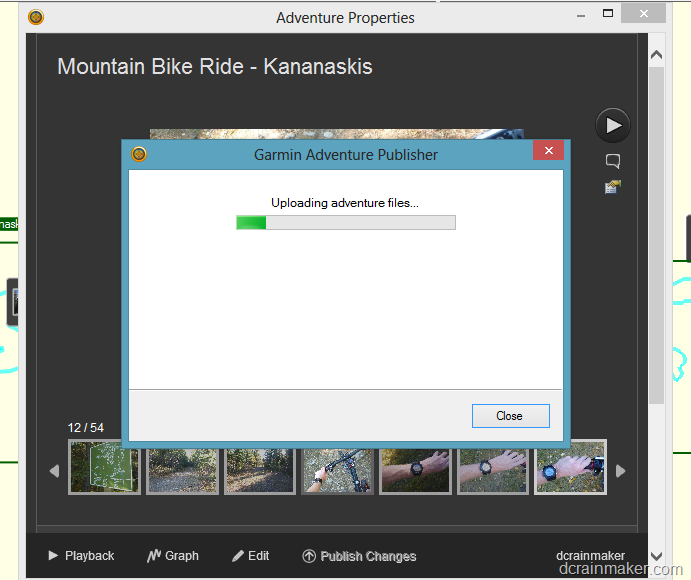Screen dimensions: 691x580
Task: Maximize the Adventure Properties window
Action: (x=608, y=14)
